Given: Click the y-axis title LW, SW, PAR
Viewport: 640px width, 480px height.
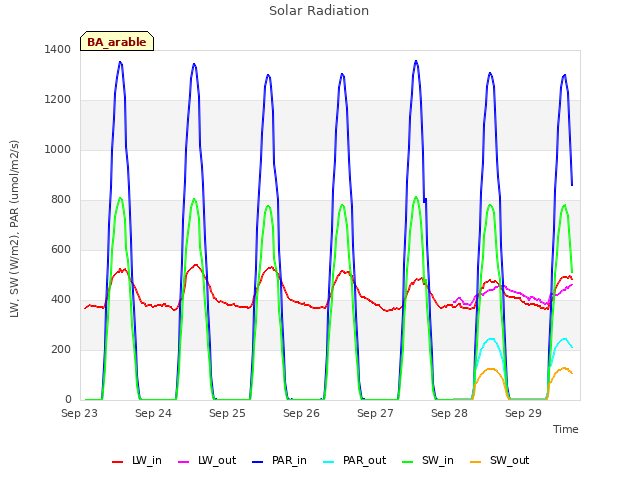Looking at the screenshot, I should (x=14, y=229).
